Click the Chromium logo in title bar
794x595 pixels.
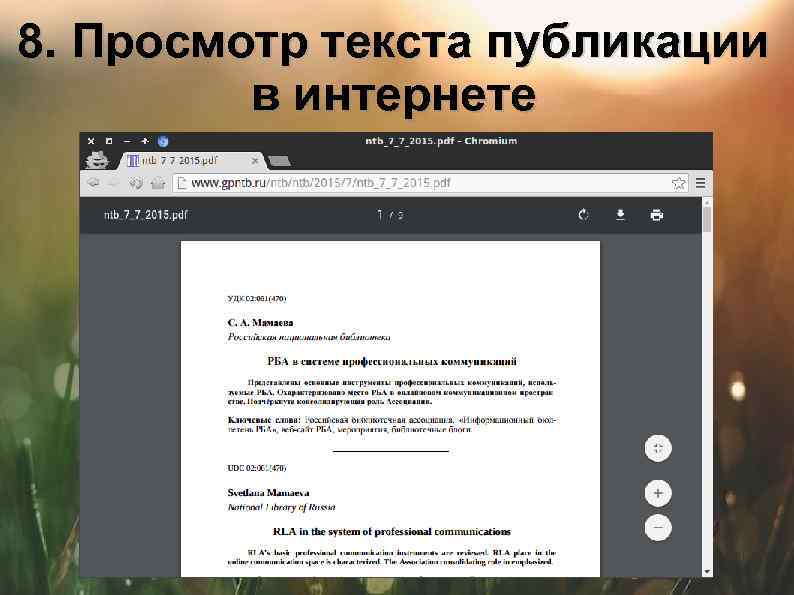point(163,141)
